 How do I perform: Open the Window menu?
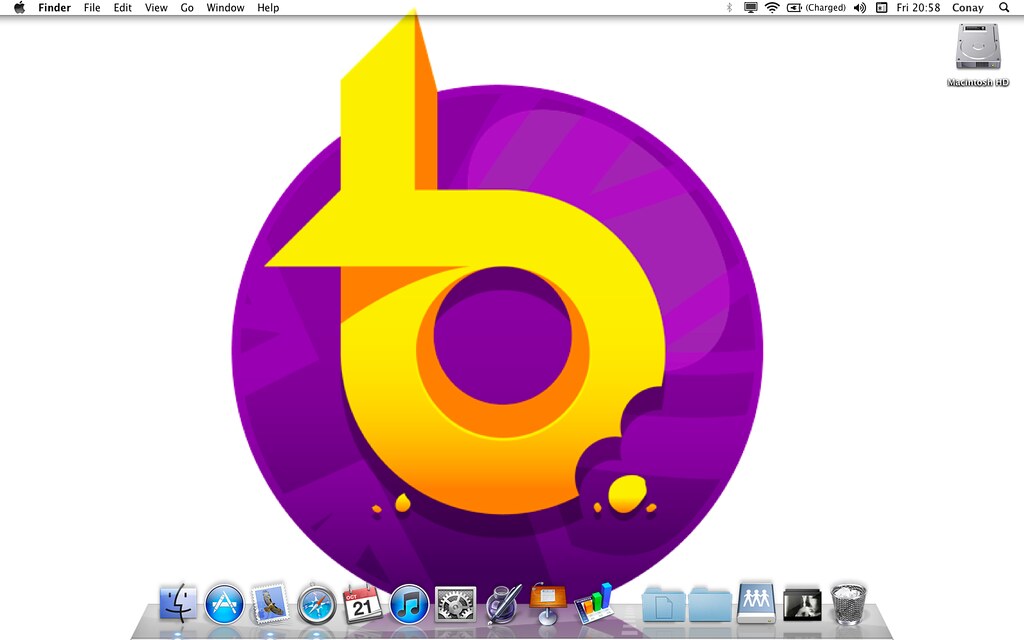225,8
